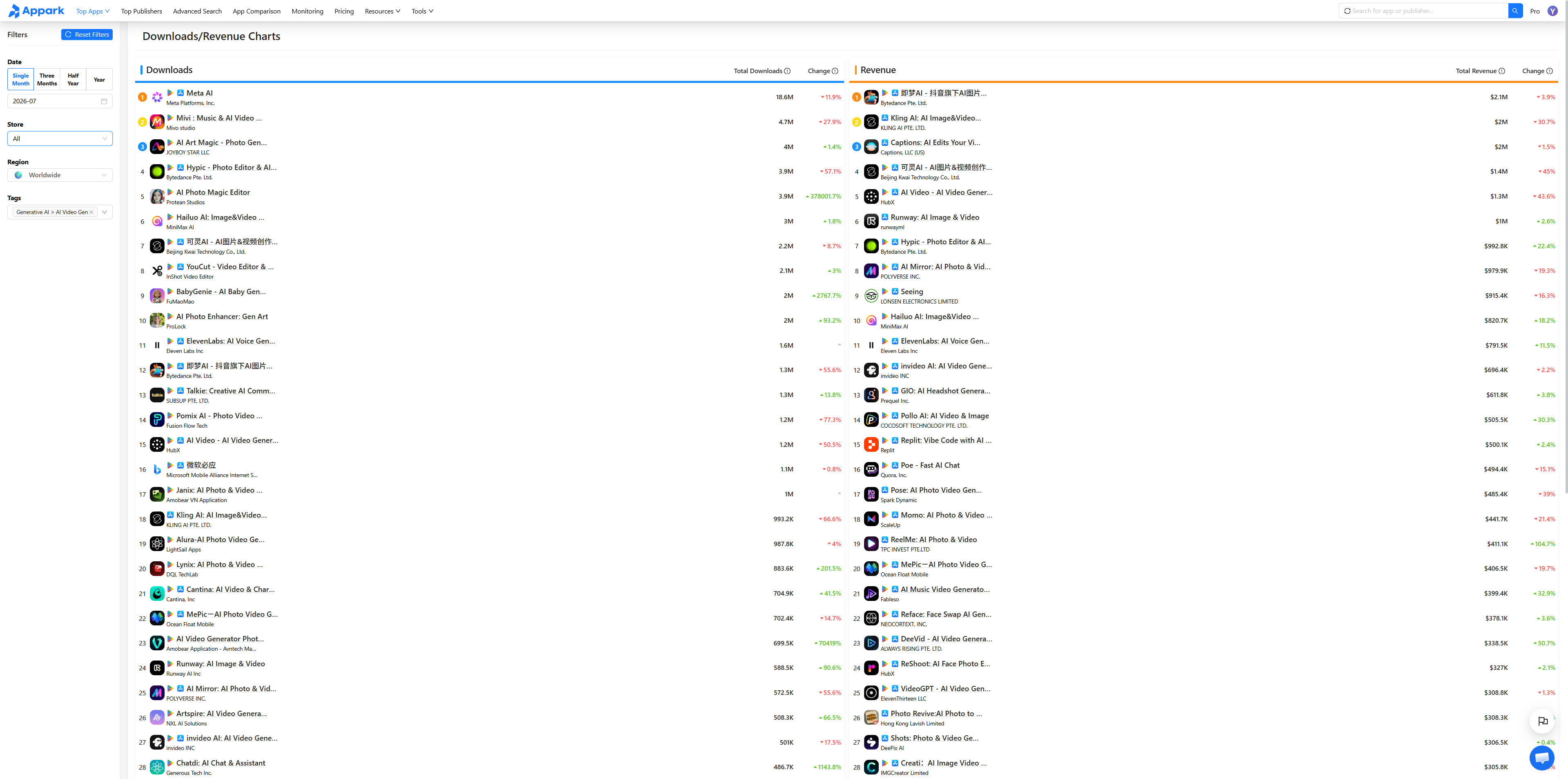
Task: Show the Downloads Change info icon
Action: (835, 71)
